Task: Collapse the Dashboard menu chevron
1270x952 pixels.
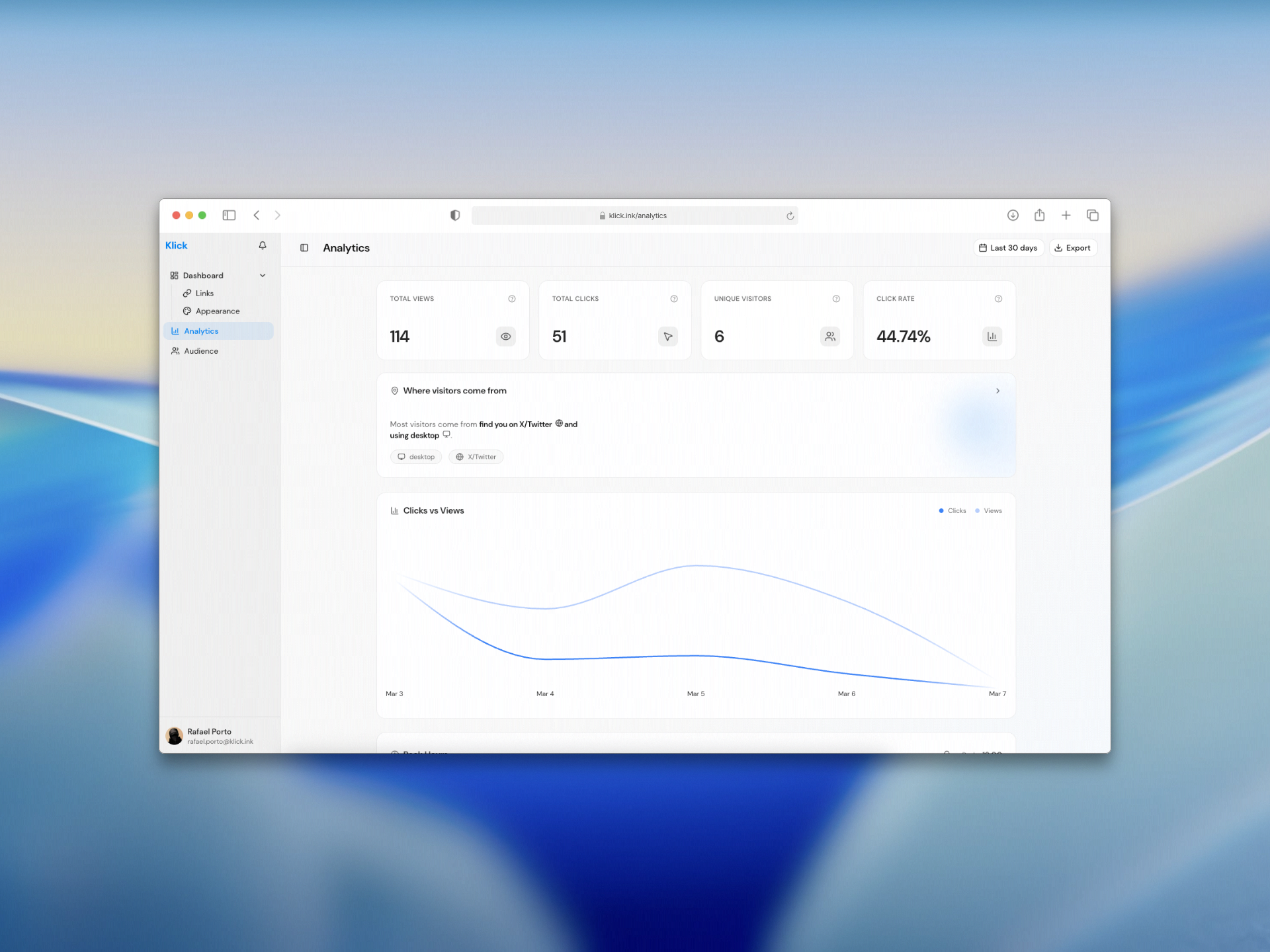Action: click(263, 276)
